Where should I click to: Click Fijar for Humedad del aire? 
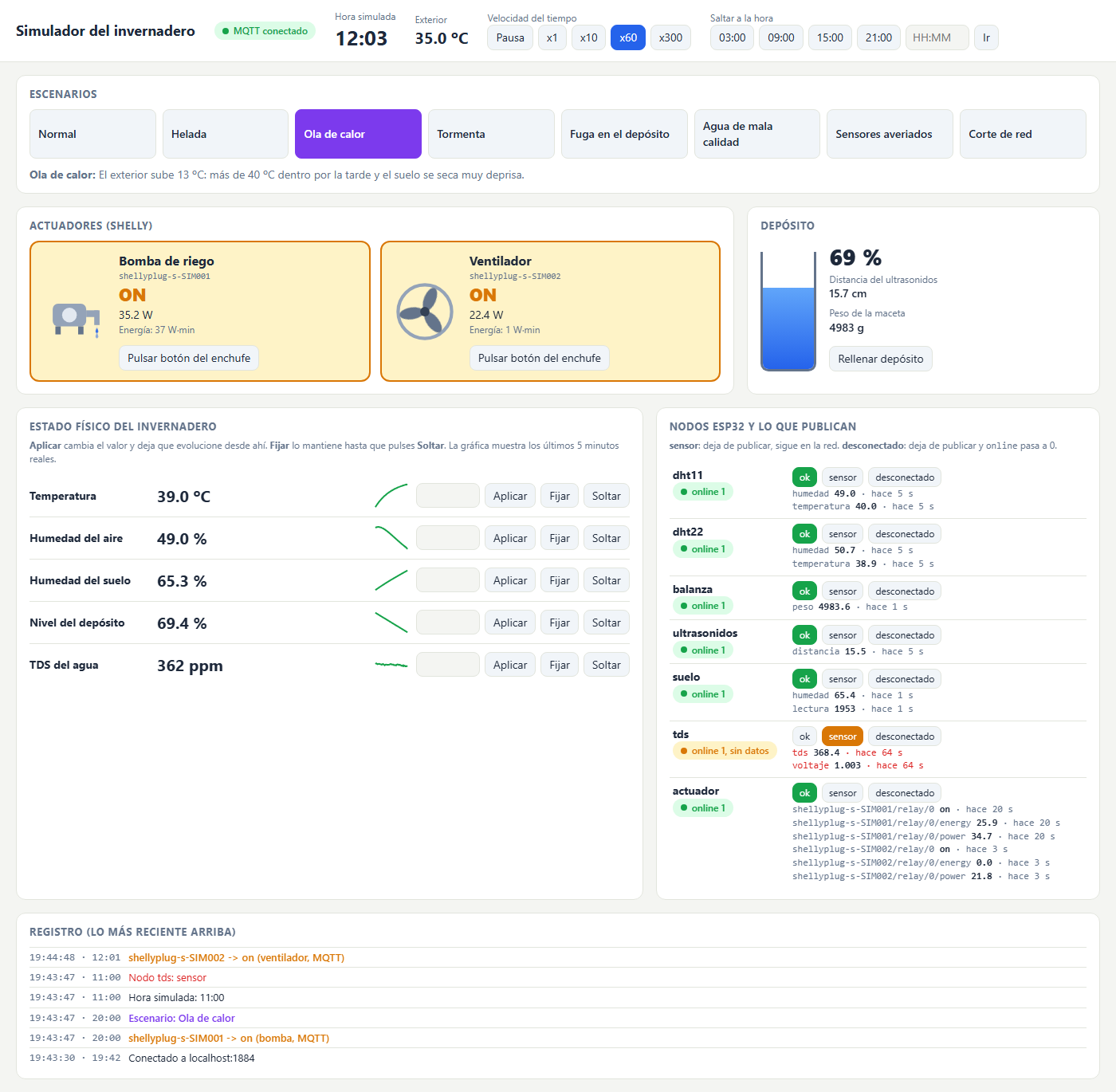(x=560, y=538)
